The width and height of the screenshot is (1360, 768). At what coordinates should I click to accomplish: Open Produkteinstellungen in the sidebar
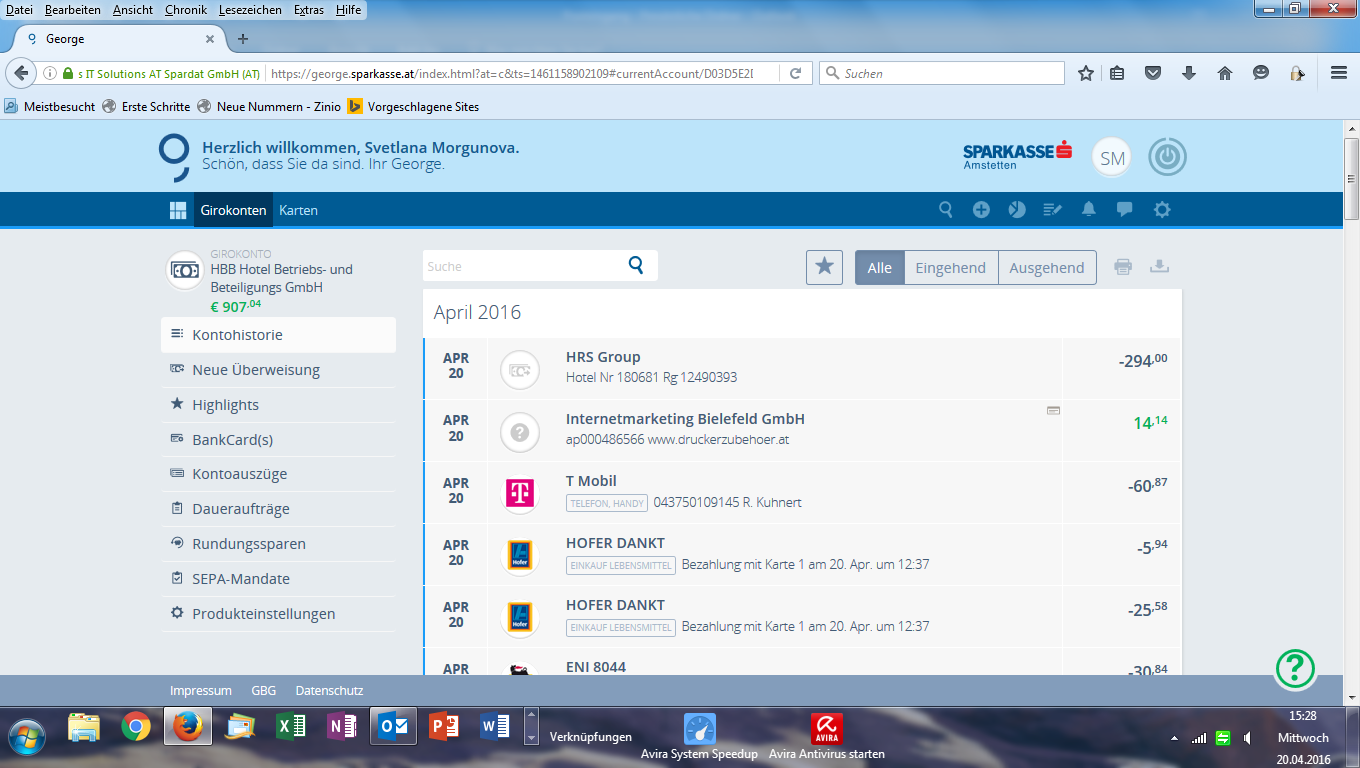pos(278,614)
